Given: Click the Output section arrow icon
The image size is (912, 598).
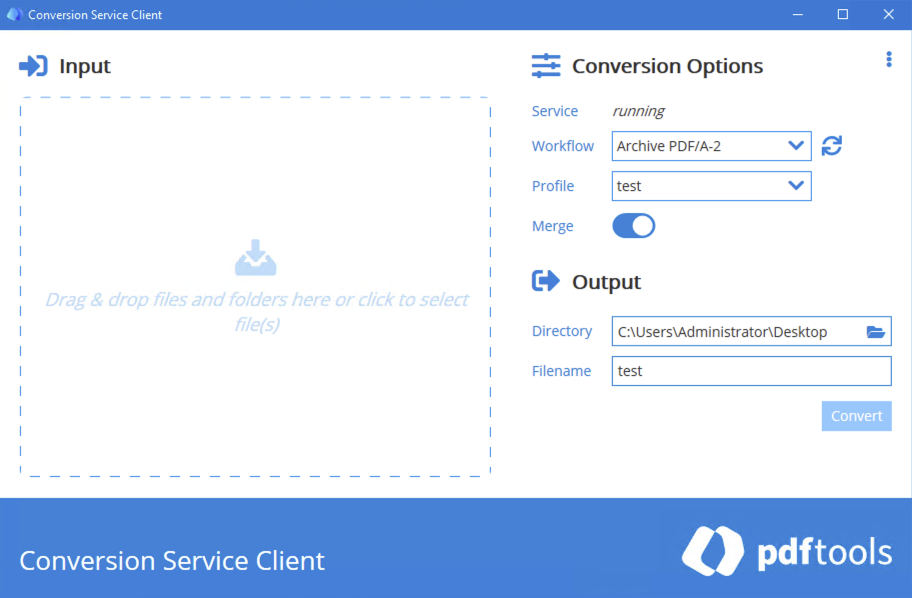Looking at the screenshot, I should [x=546, y=281].
